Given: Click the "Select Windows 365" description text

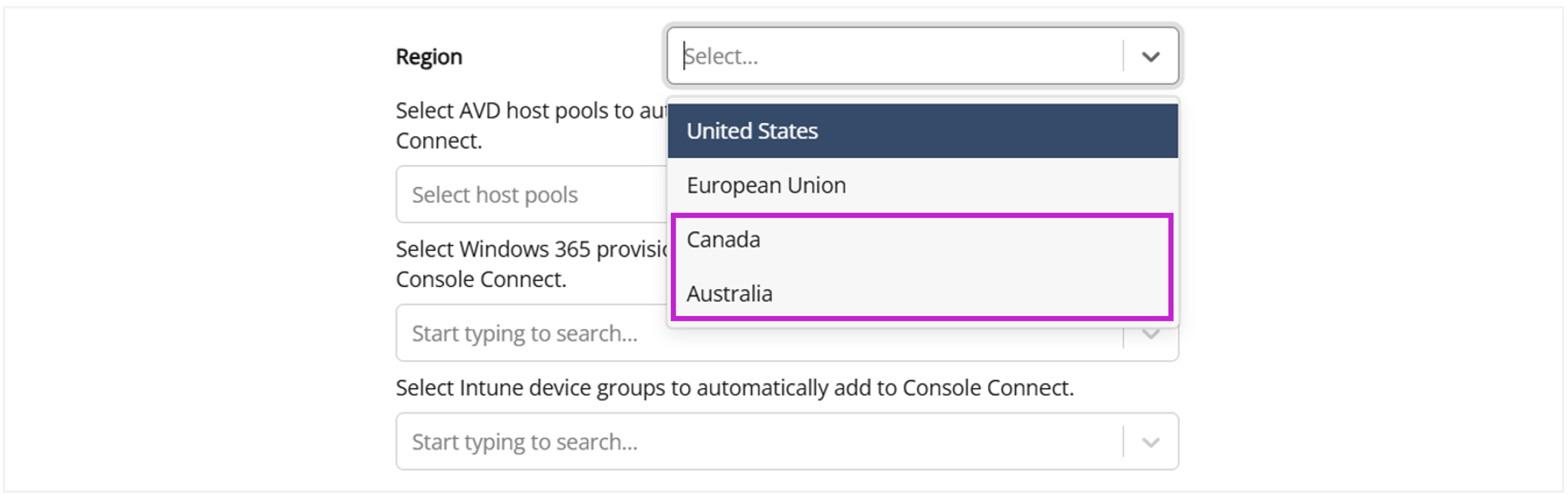Looking at the screenshot, I should click(529, 250).
